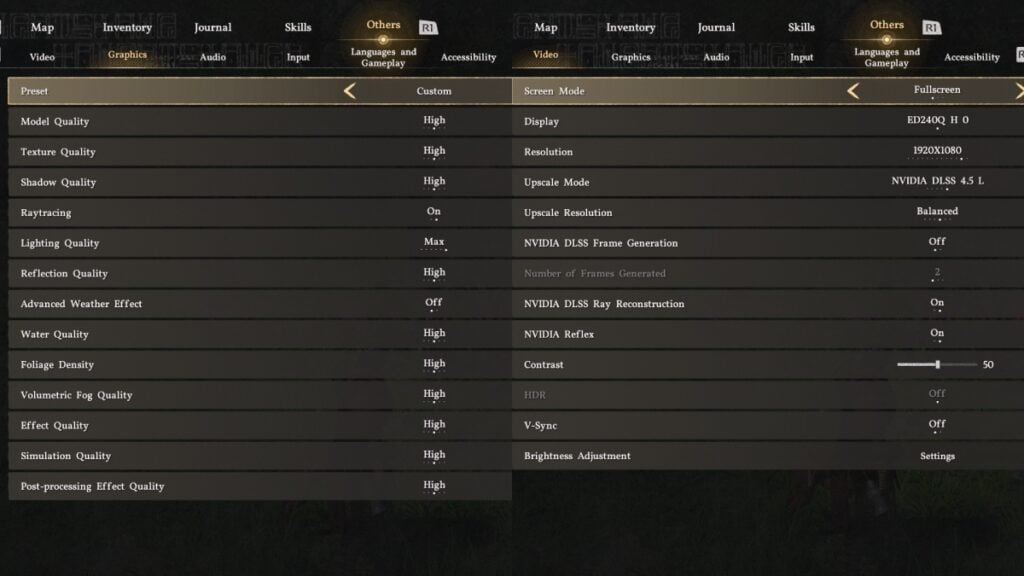The image size is (1024, 576).
Task: Click the left arrow on the Preset row
Action: 349,90
